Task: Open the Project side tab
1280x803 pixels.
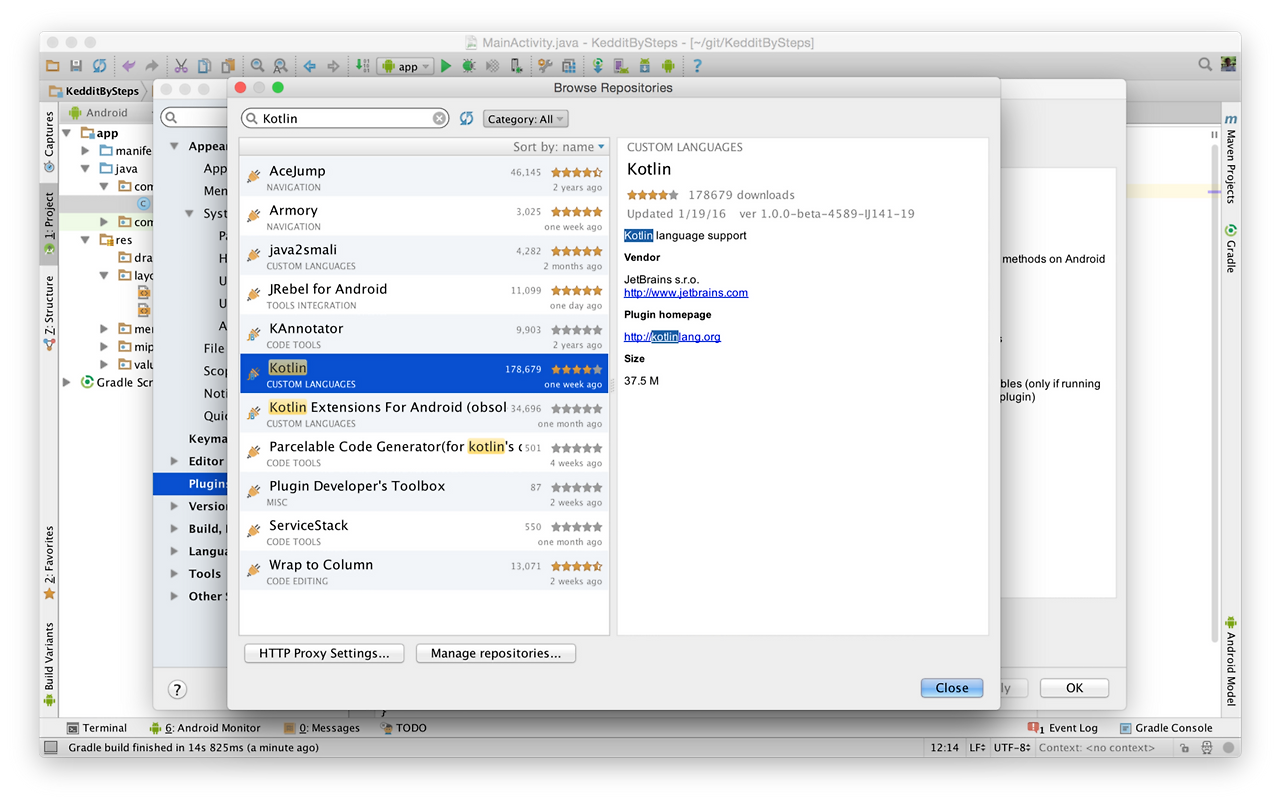Action: (x=49, y=225)
